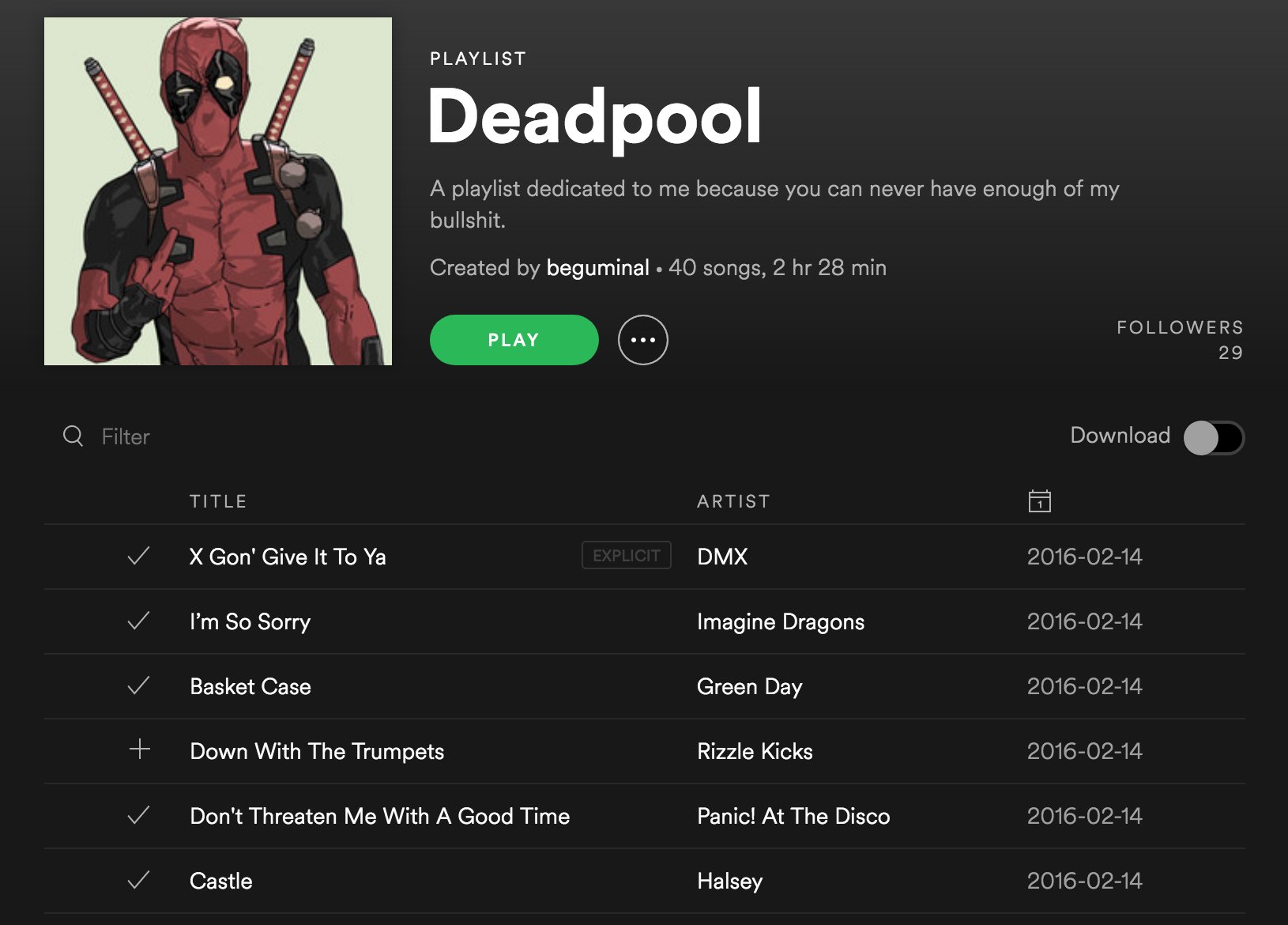Open the Panic! At The Disco artist link
Screen dimensions: 1288x925
click(793, 816)
